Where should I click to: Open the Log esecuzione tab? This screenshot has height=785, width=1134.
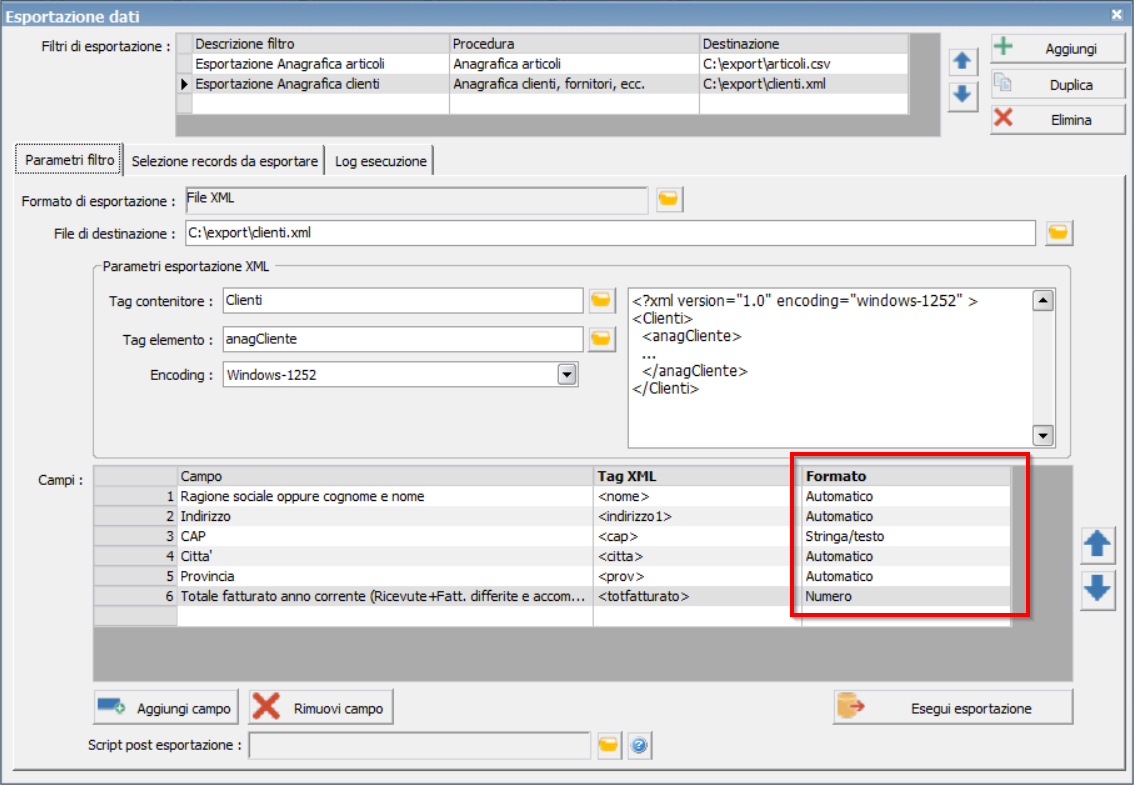coord(380,161)
